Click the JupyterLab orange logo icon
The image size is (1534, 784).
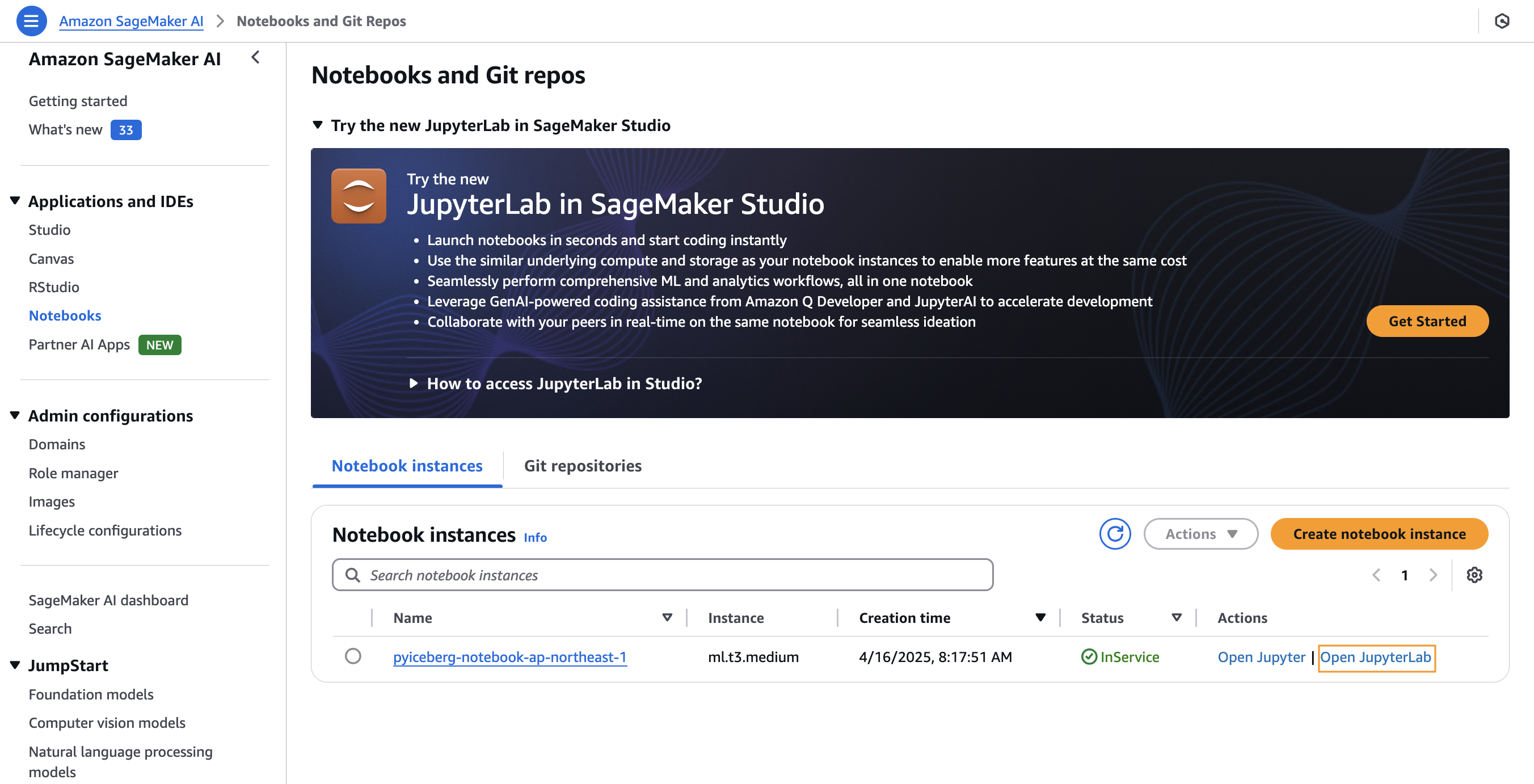[359, 196]
